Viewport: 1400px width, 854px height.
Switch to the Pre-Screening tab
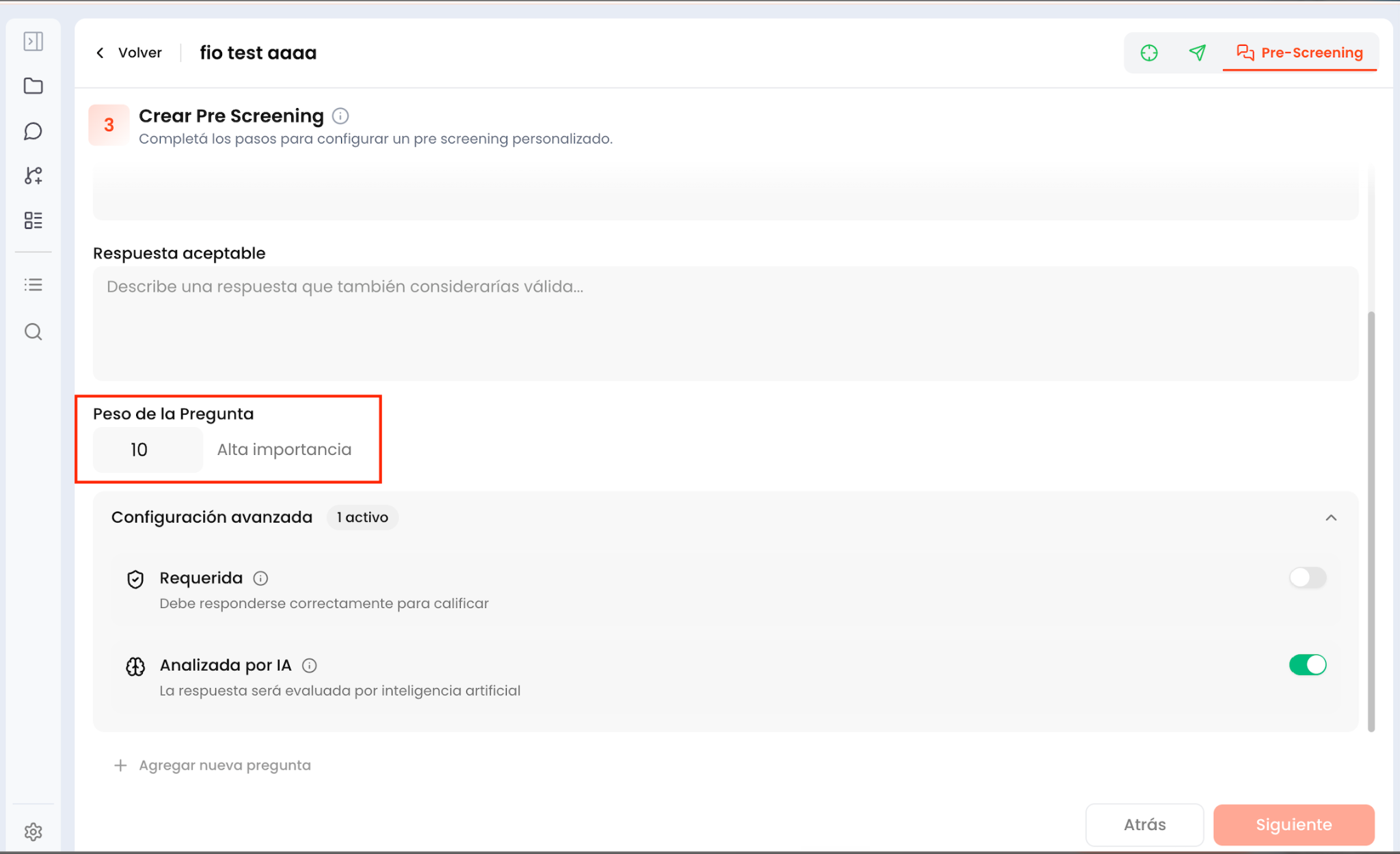pos(1300,53)
